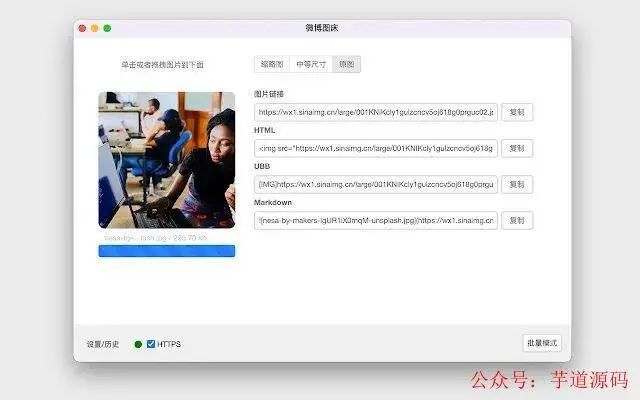Image resolution: width=640 pixels, height=400 pixels.
Task: Focus the UBB code field
Action: pos(376,184)
